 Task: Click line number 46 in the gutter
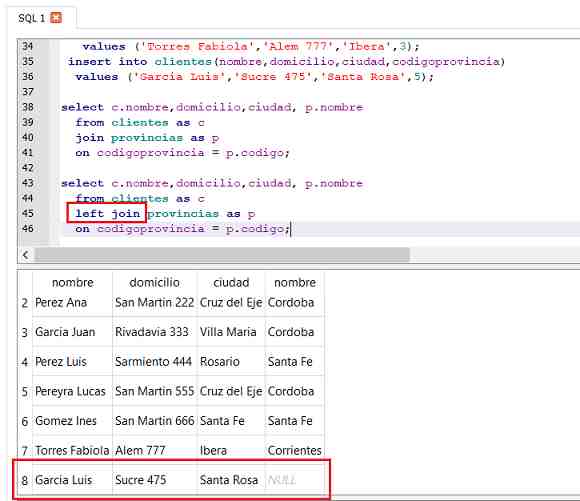28,229
